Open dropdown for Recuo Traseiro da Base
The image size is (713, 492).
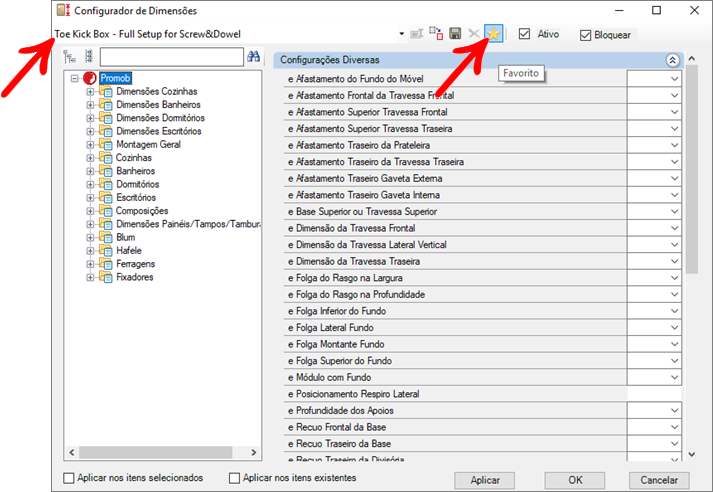[674, 444]
